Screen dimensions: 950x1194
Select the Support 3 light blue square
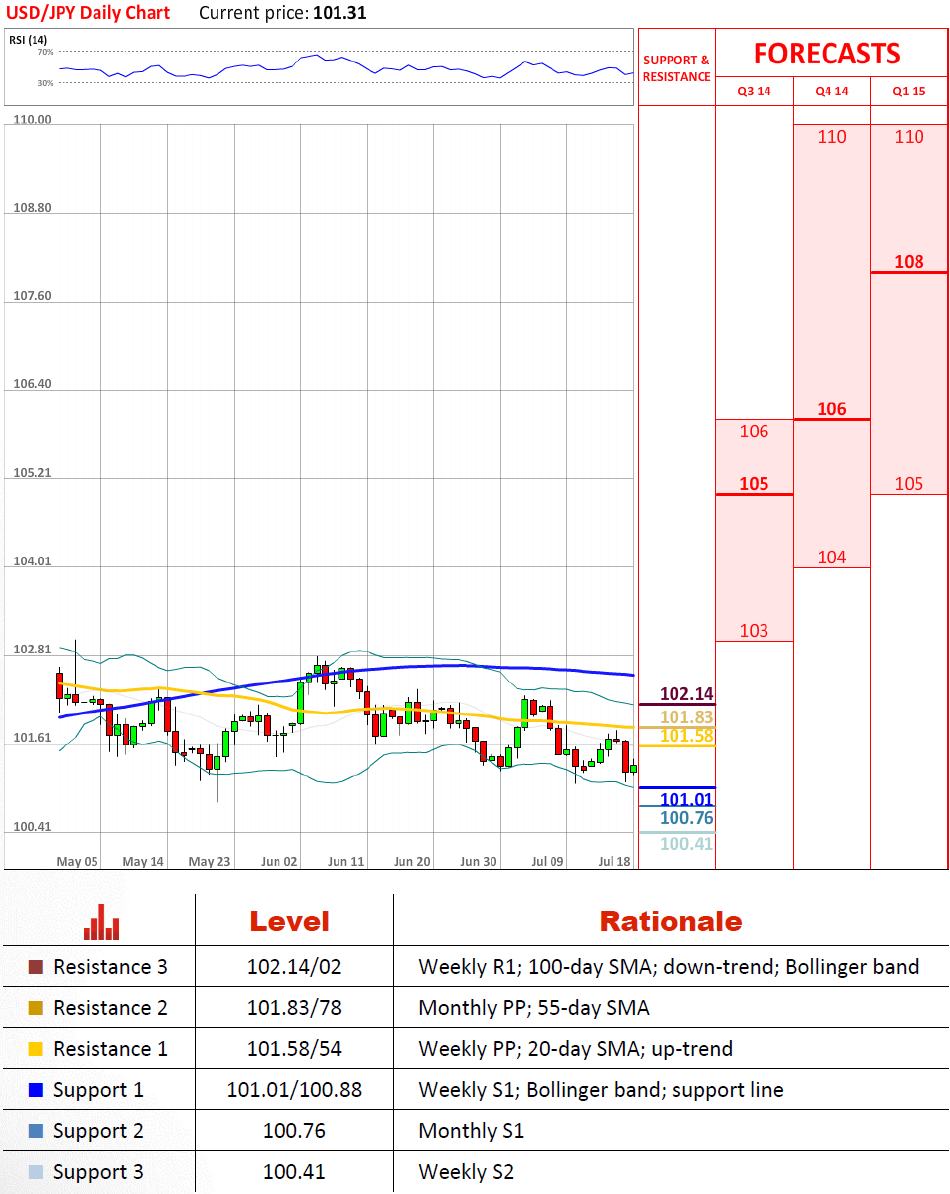36,1172
